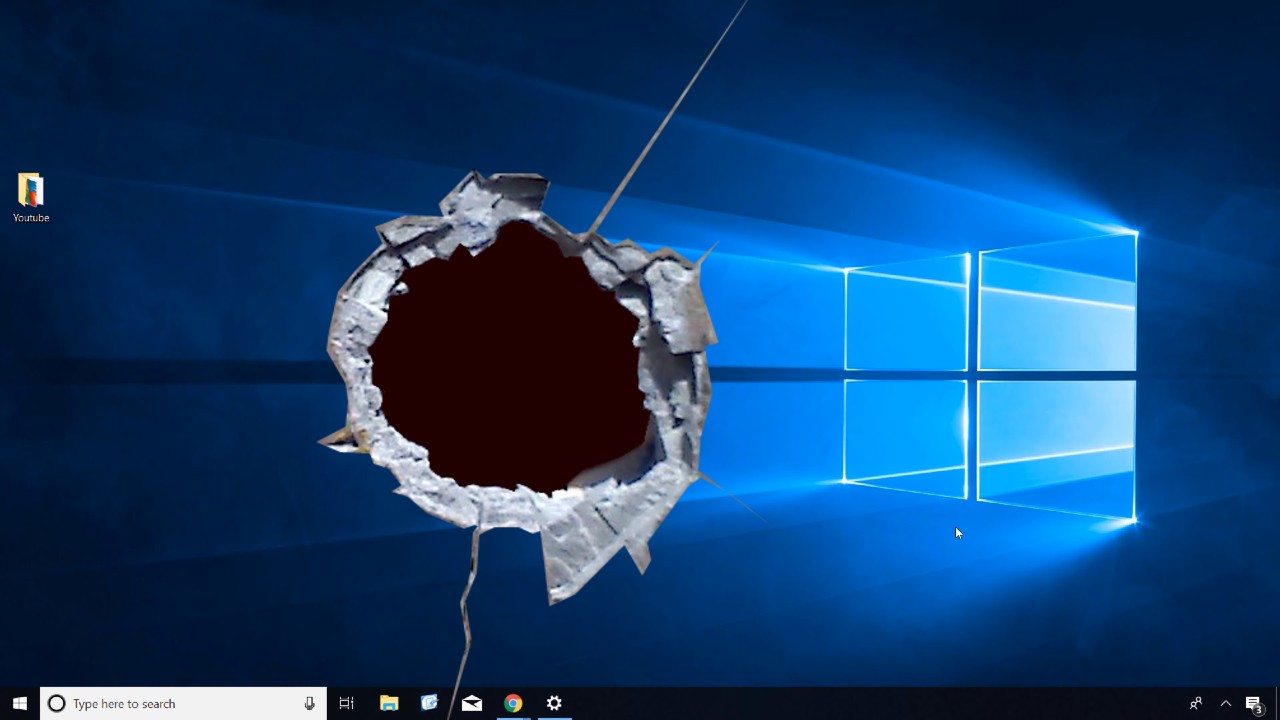Image resolution: width=1280 pixels, height=720 pixels.
Task: Click the 'Youtube' label under the desktop folder
Action: [31, 218]
